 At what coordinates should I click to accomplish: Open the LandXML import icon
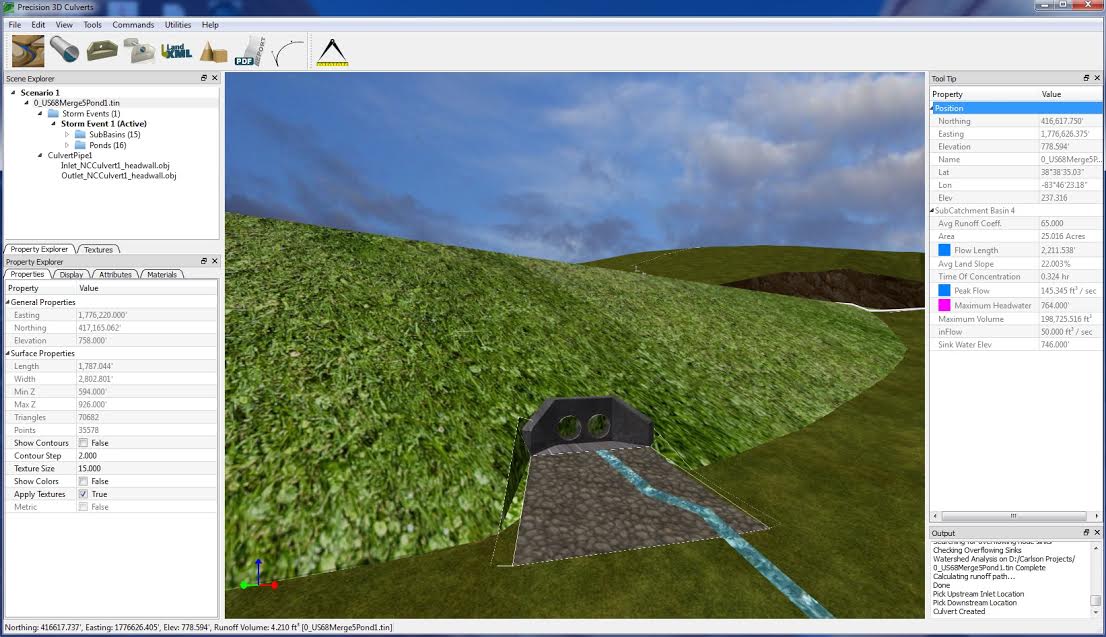174,50
